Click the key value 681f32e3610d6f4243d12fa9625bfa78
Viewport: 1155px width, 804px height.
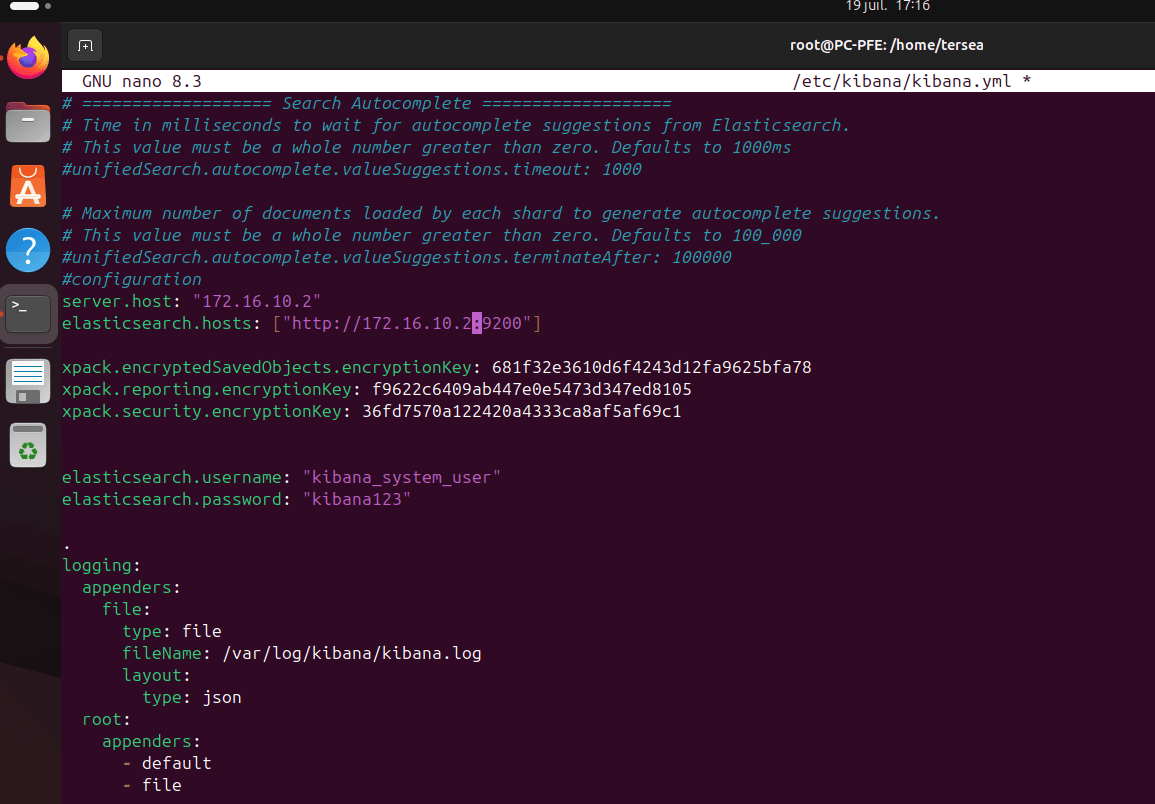(x=651, y=367)
